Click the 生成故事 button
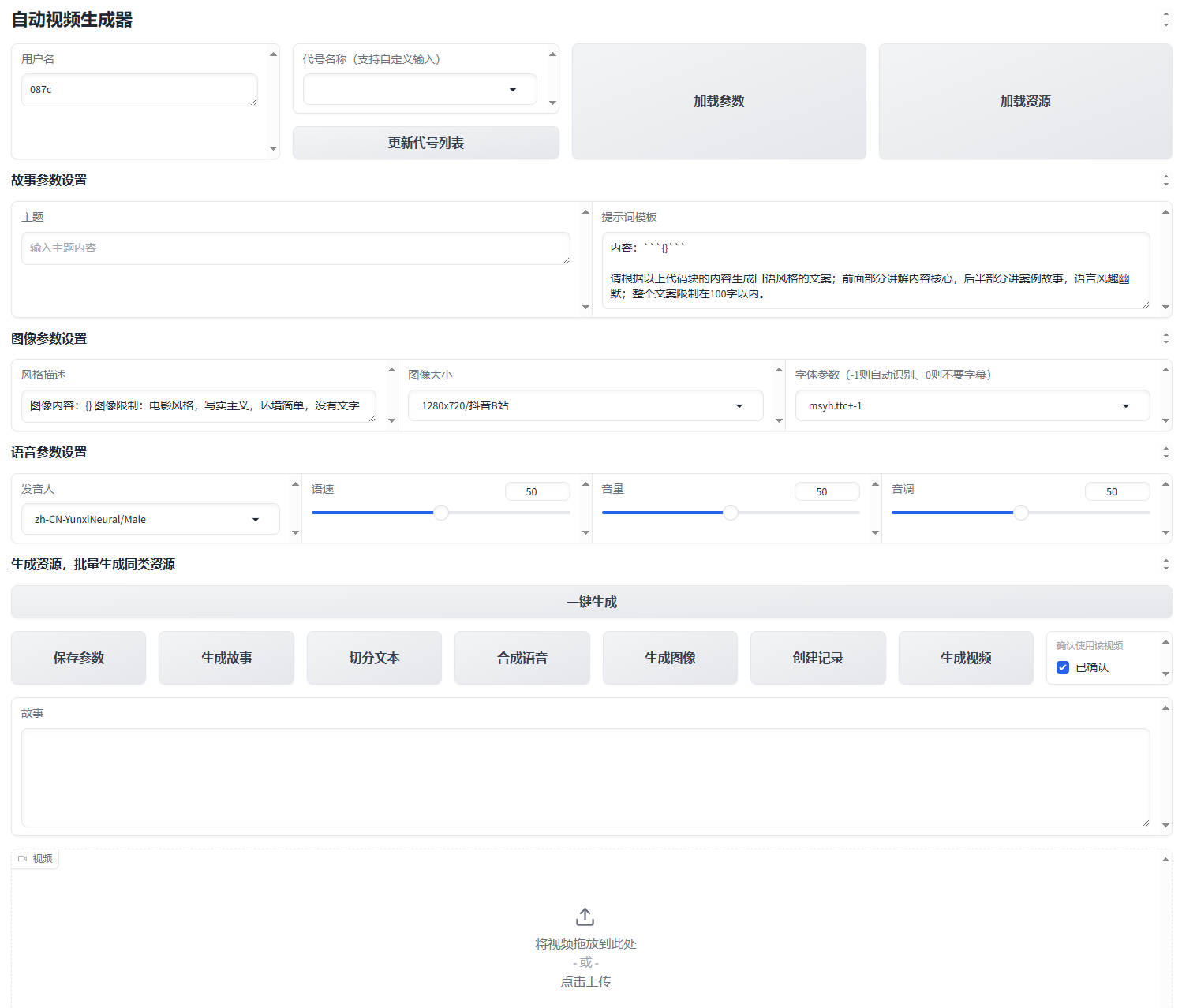This screenshot has width=1182, height=1008. pyautogui.click(x=226, y=658)
